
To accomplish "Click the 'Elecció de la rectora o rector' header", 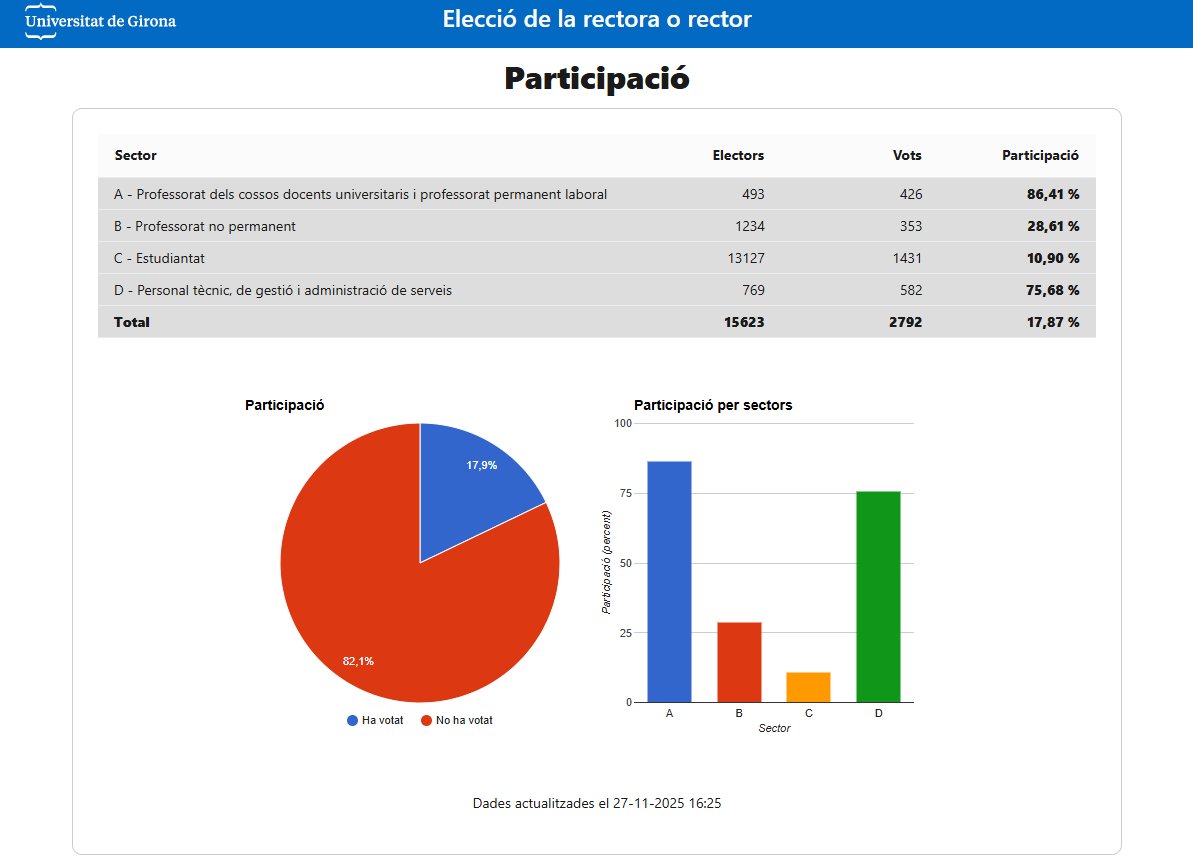I will 596,19.
